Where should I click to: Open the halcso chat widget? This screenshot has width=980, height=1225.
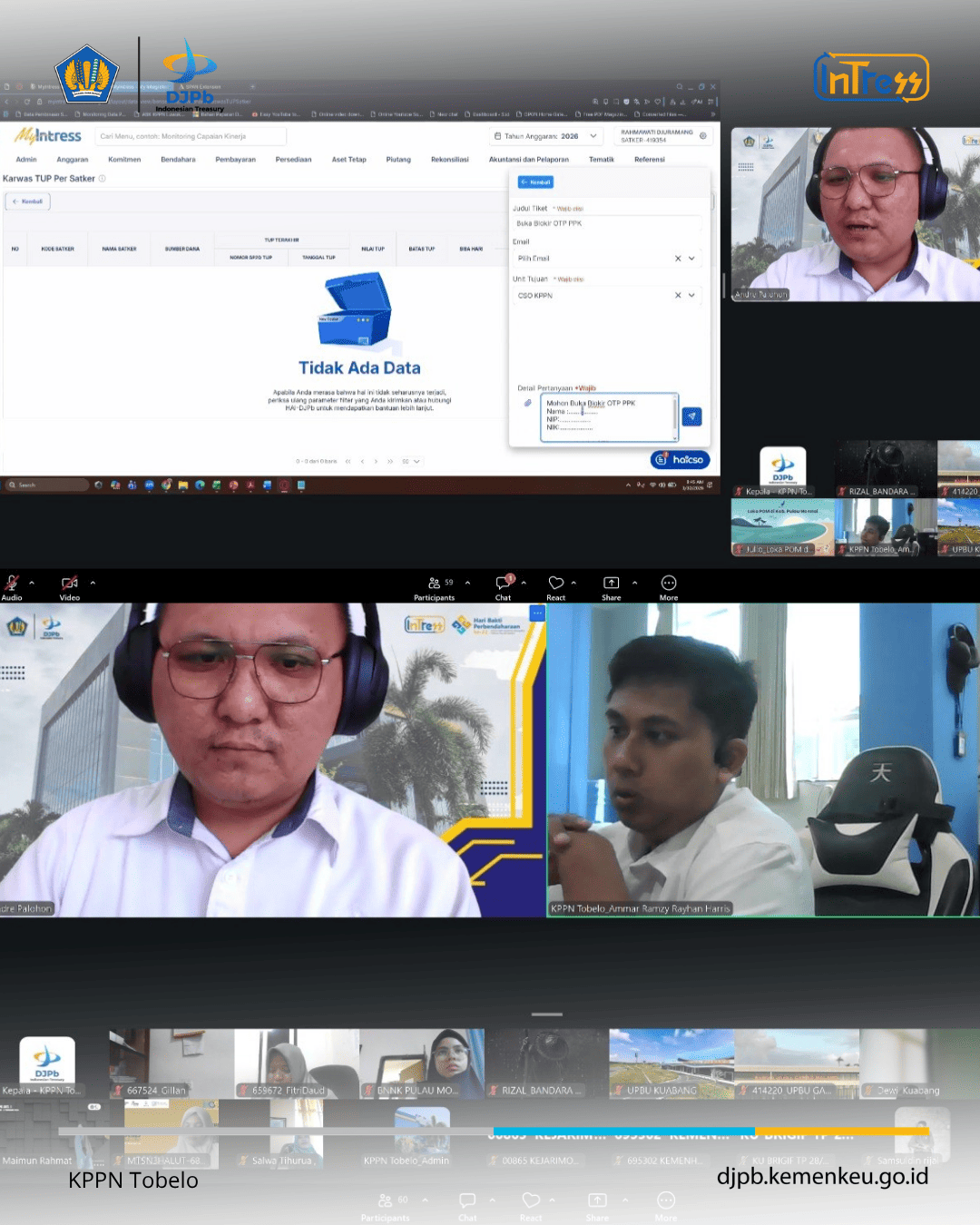point(680,460)
